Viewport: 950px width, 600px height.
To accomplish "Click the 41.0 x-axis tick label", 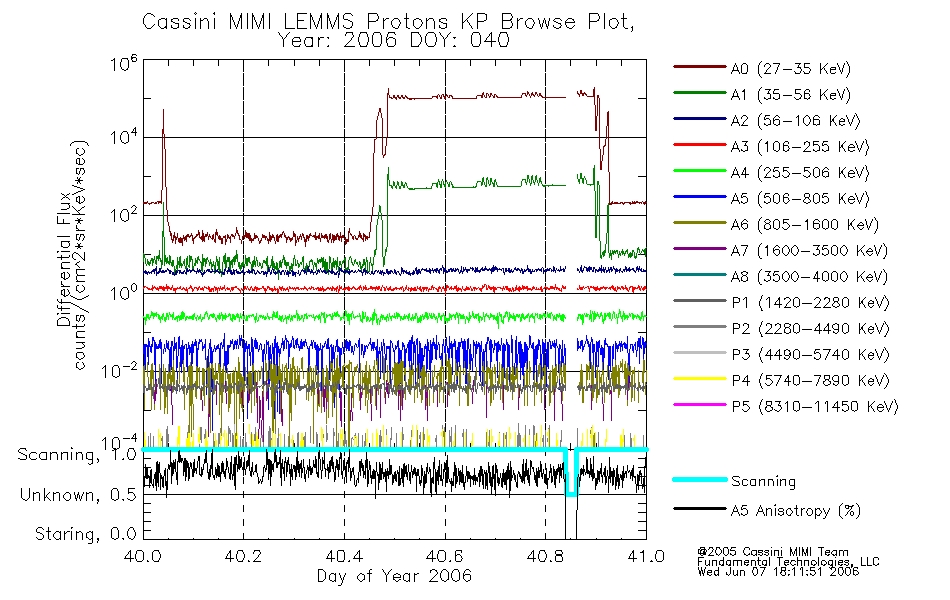I will coord(646,556).
